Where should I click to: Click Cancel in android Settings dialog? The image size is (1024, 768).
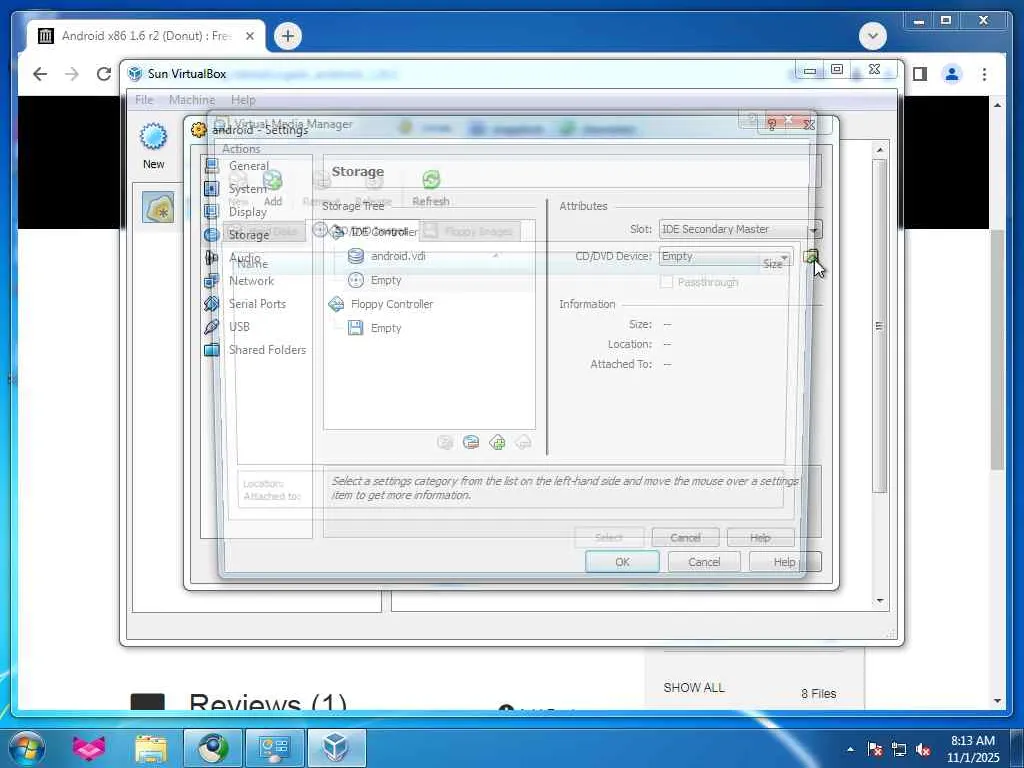pos(704,562)
